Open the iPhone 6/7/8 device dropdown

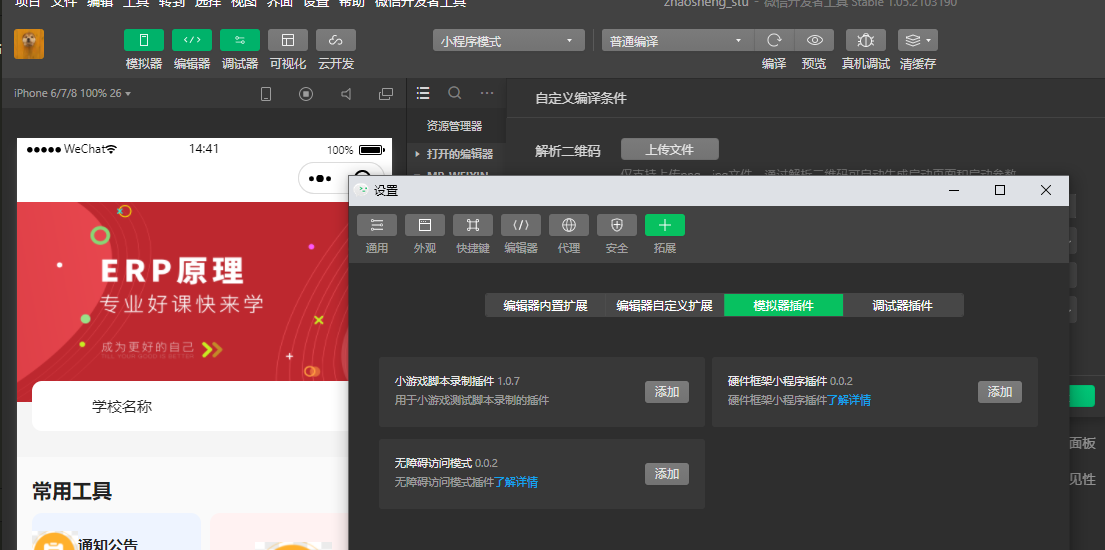pos(73,93)
